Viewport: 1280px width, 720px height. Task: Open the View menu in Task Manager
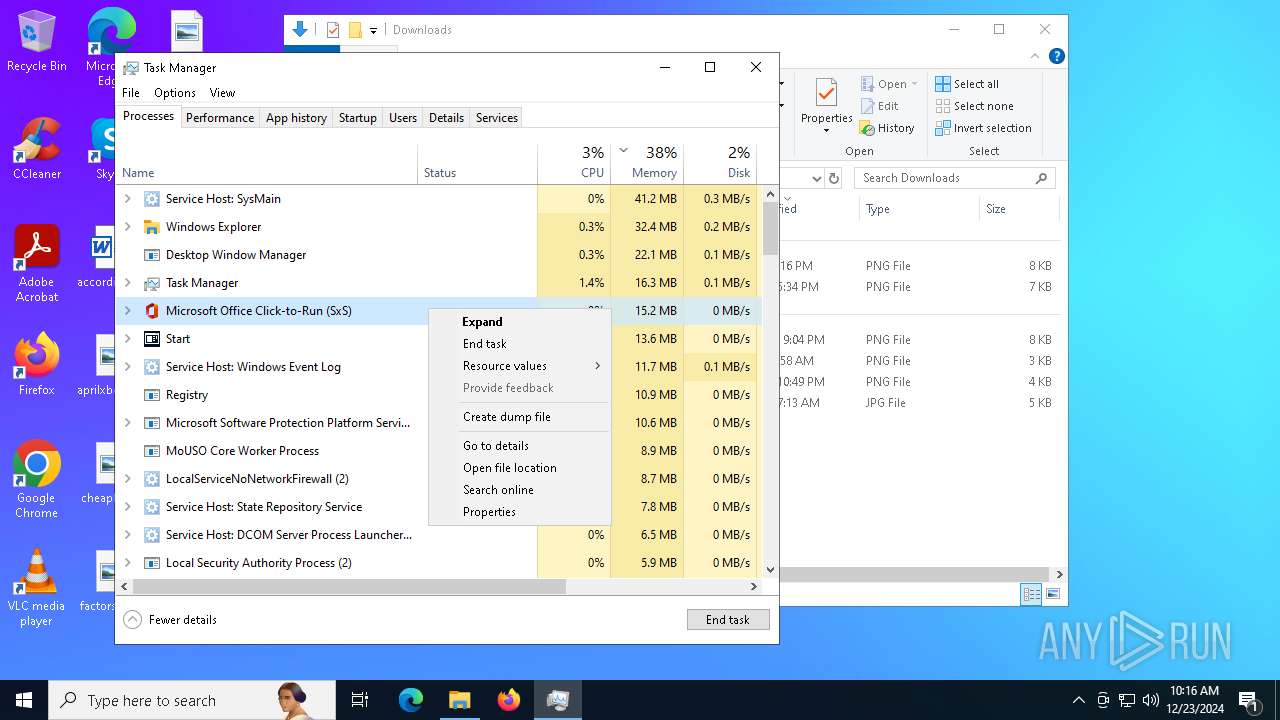coord(222,93)
